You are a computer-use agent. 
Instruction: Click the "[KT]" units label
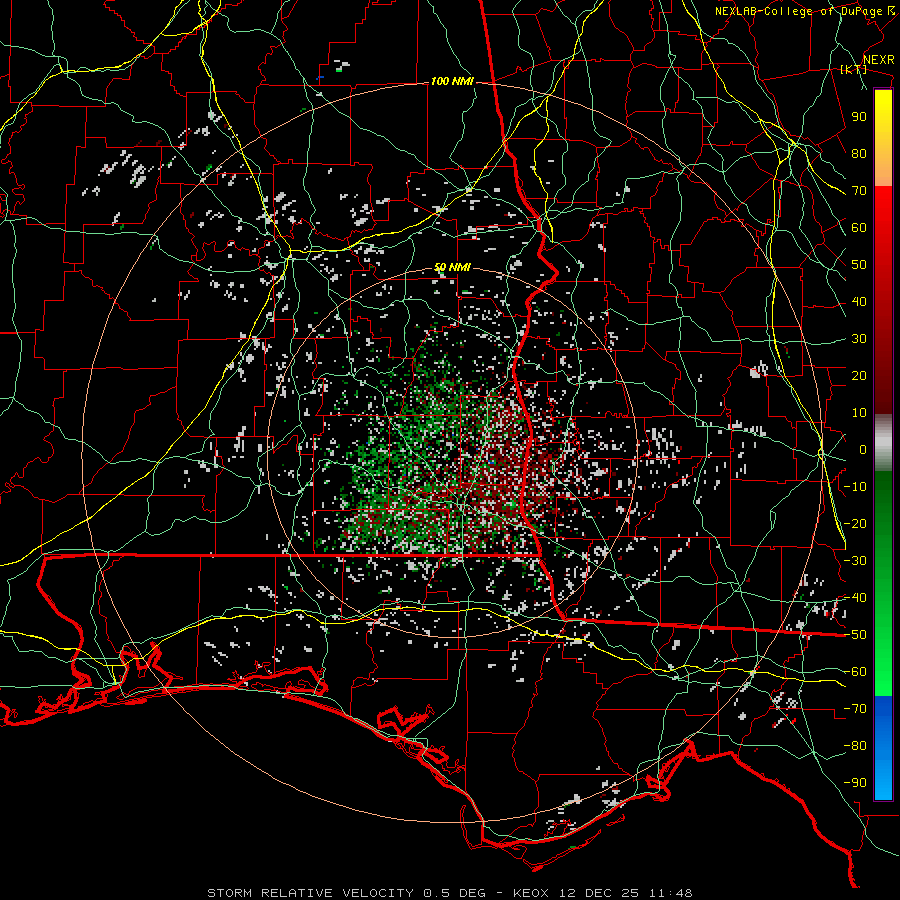pos(853,69)
